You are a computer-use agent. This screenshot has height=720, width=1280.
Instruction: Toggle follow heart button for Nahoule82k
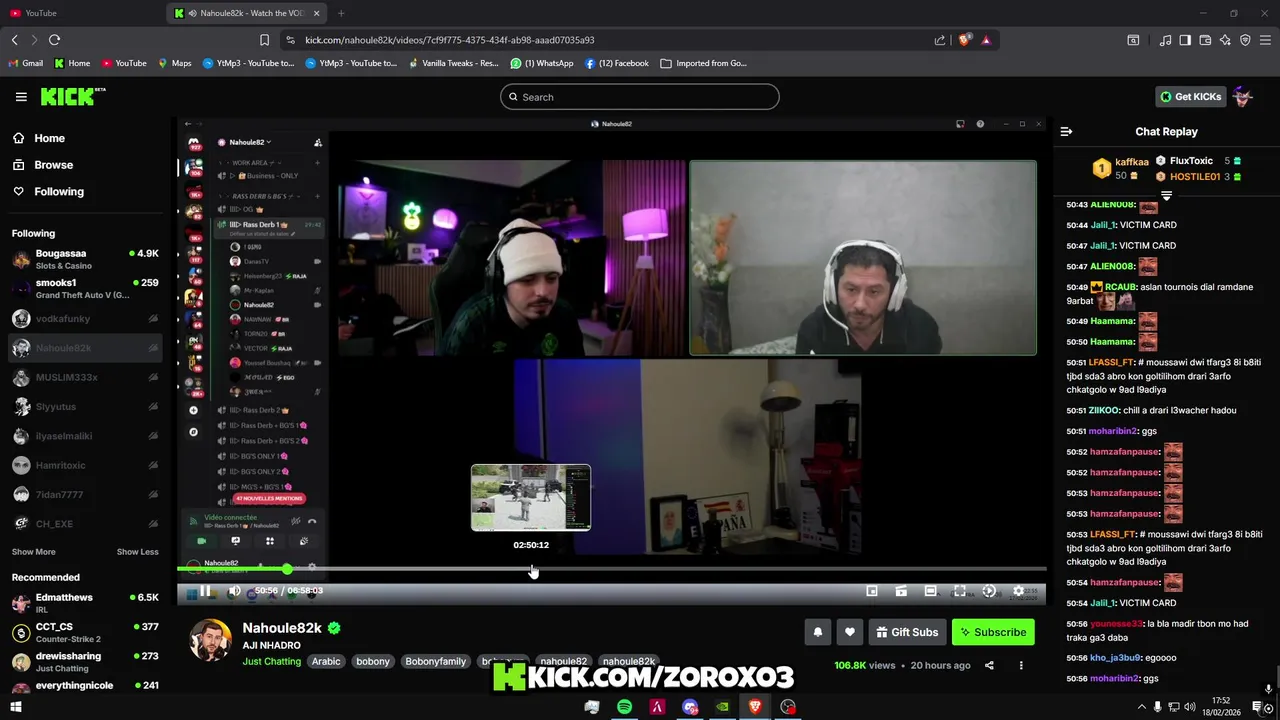click(x=850, y=632)
